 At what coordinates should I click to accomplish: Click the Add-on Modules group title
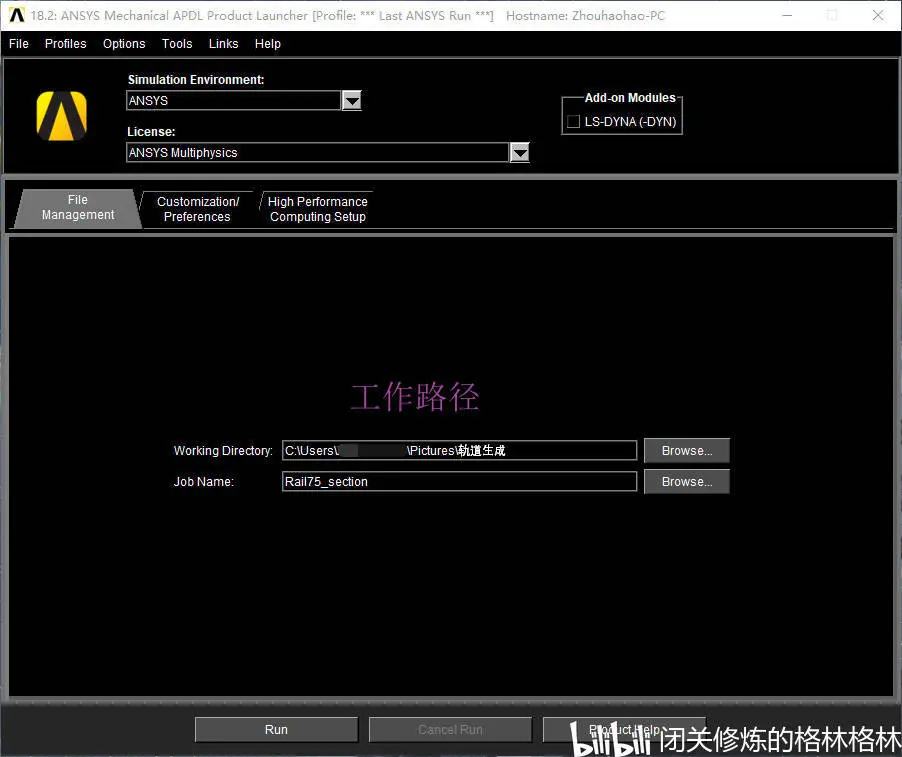[630, 98]
